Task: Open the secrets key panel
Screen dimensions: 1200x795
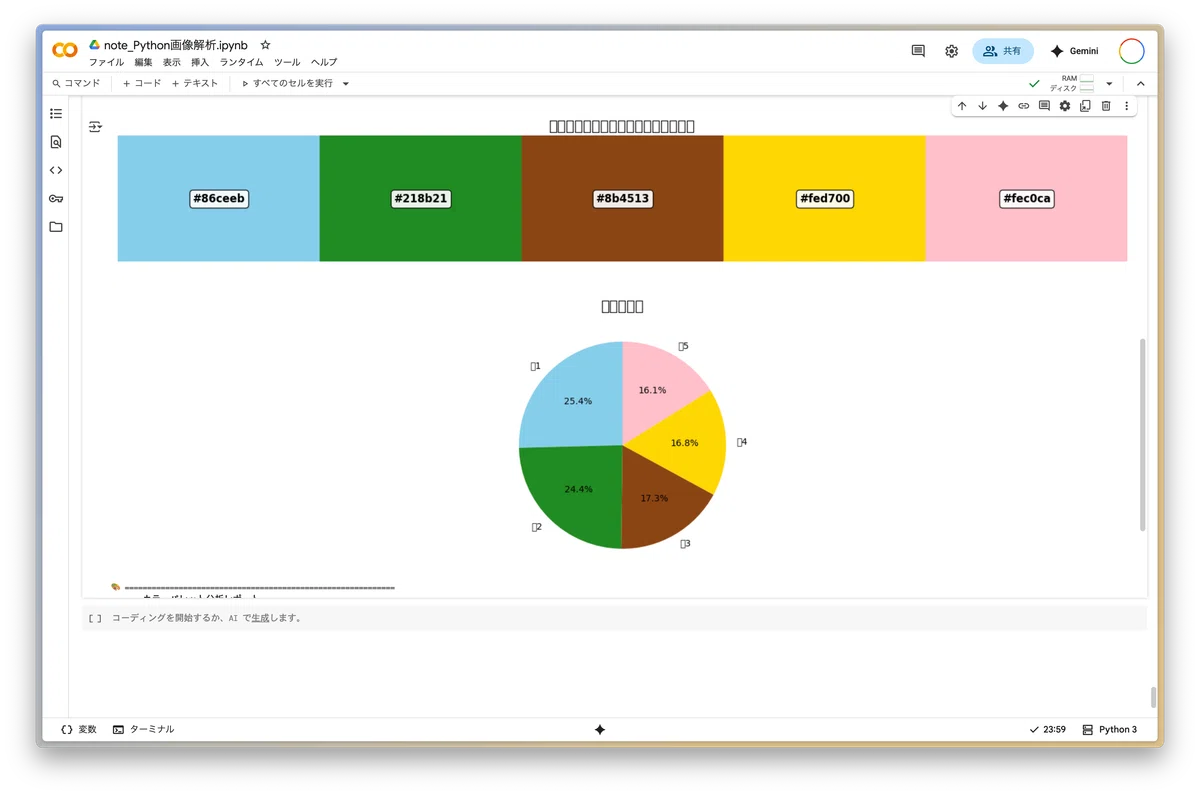Action: coord(56,198)
